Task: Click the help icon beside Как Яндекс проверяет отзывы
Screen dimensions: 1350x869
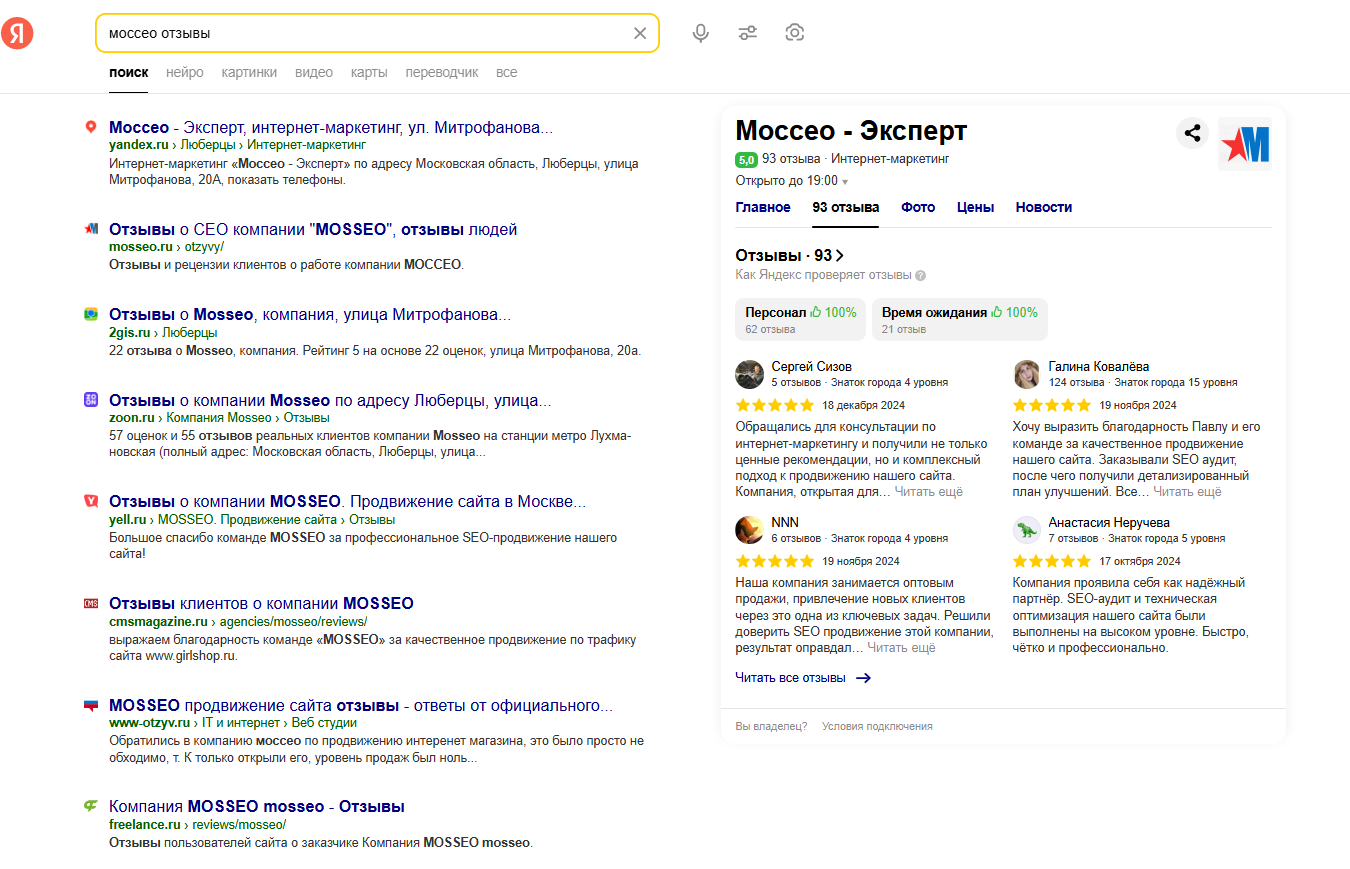Action: (920, 275)
